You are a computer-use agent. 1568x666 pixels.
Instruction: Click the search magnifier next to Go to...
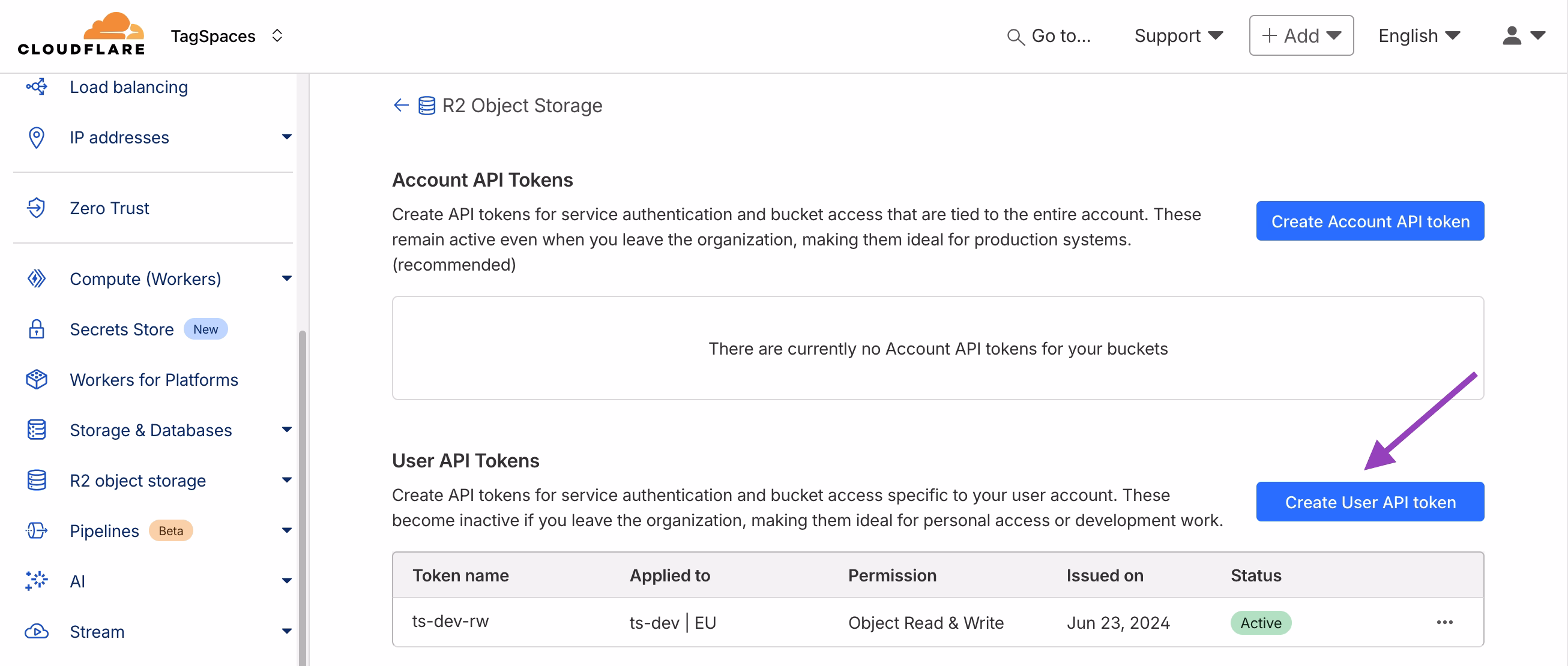click(x=1015, y=36)
